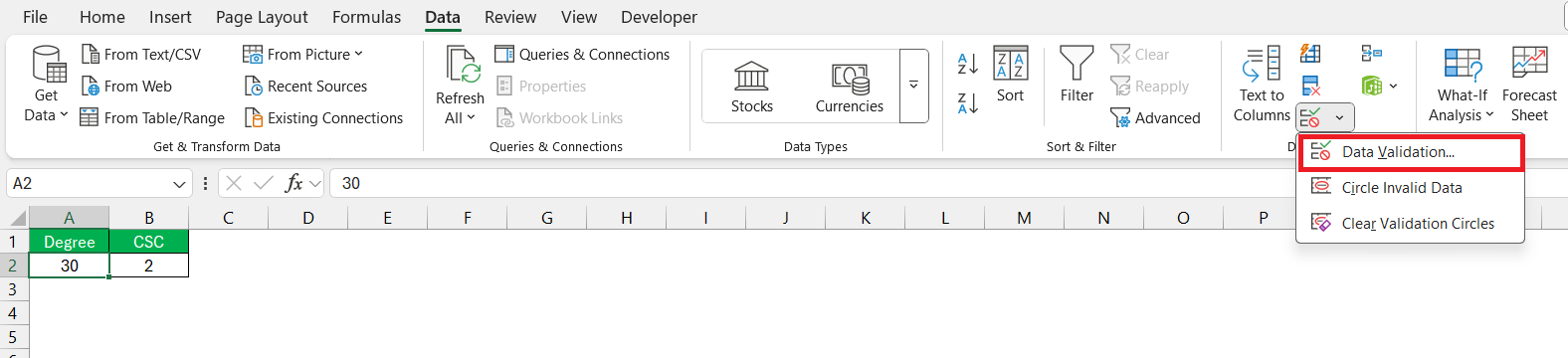Open the Get Data menu
1568x358 pixels.
tap(46, 84)
